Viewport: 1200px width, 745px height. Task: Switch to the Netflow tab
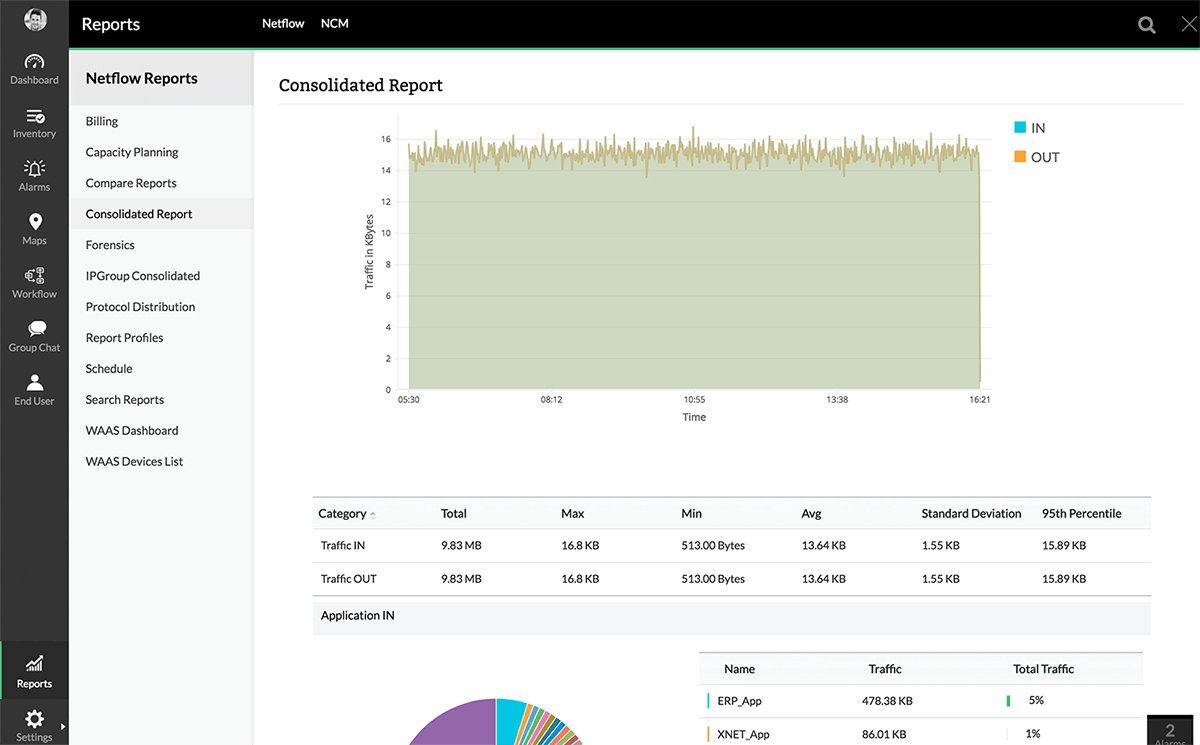(283, 23)
